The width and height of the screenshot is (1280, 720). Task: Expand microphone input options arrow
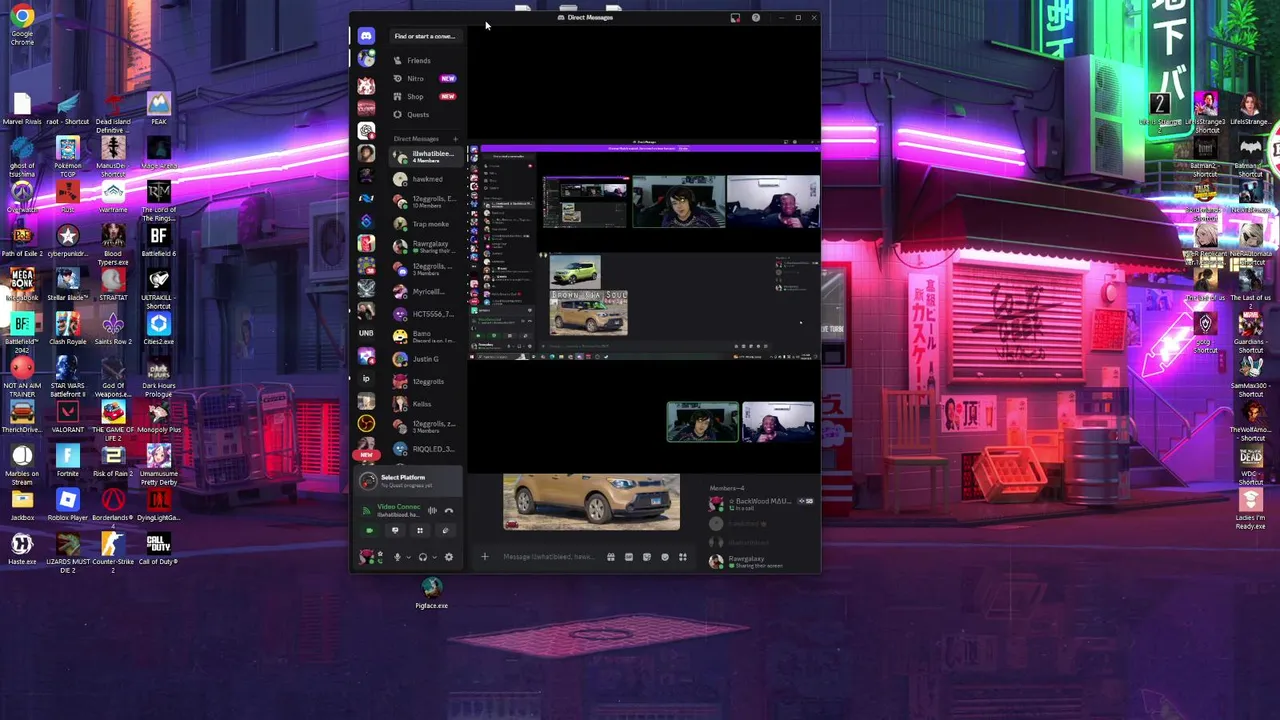tap(408, 557)
